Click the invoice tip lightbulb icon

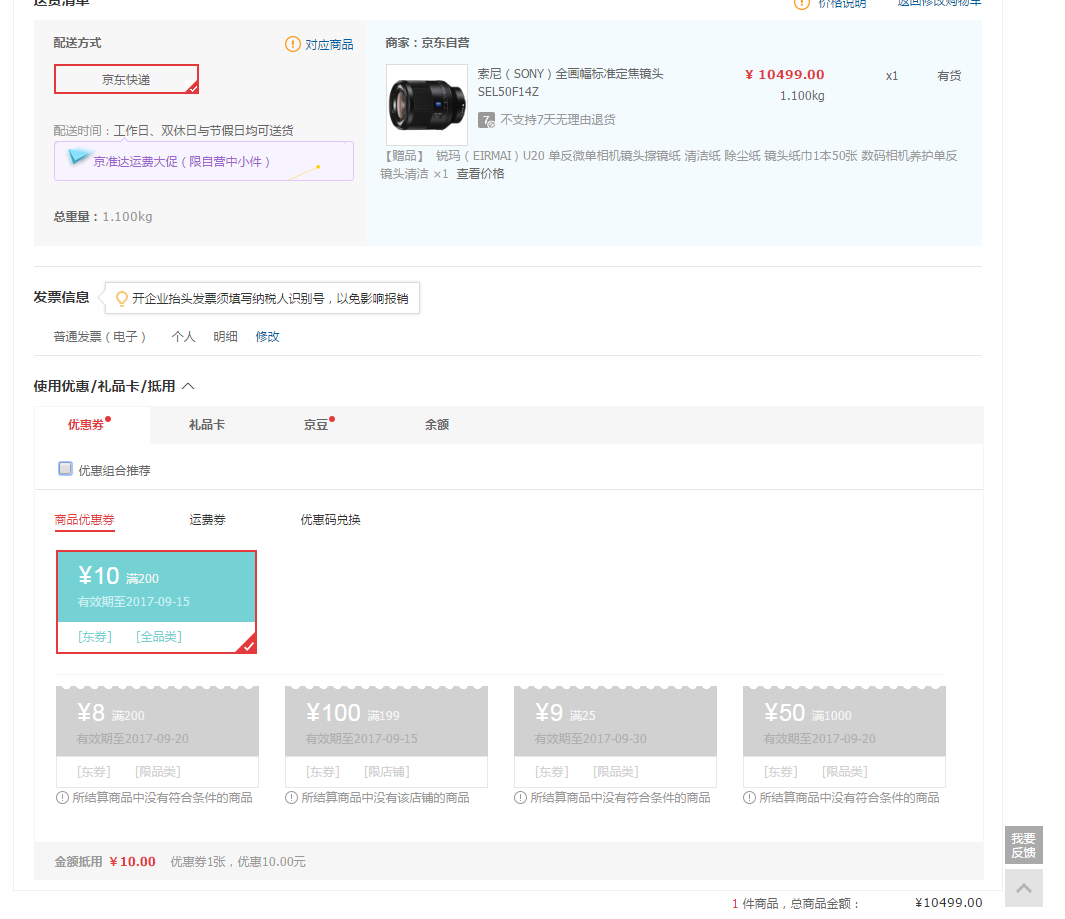[x=122, y=298]
